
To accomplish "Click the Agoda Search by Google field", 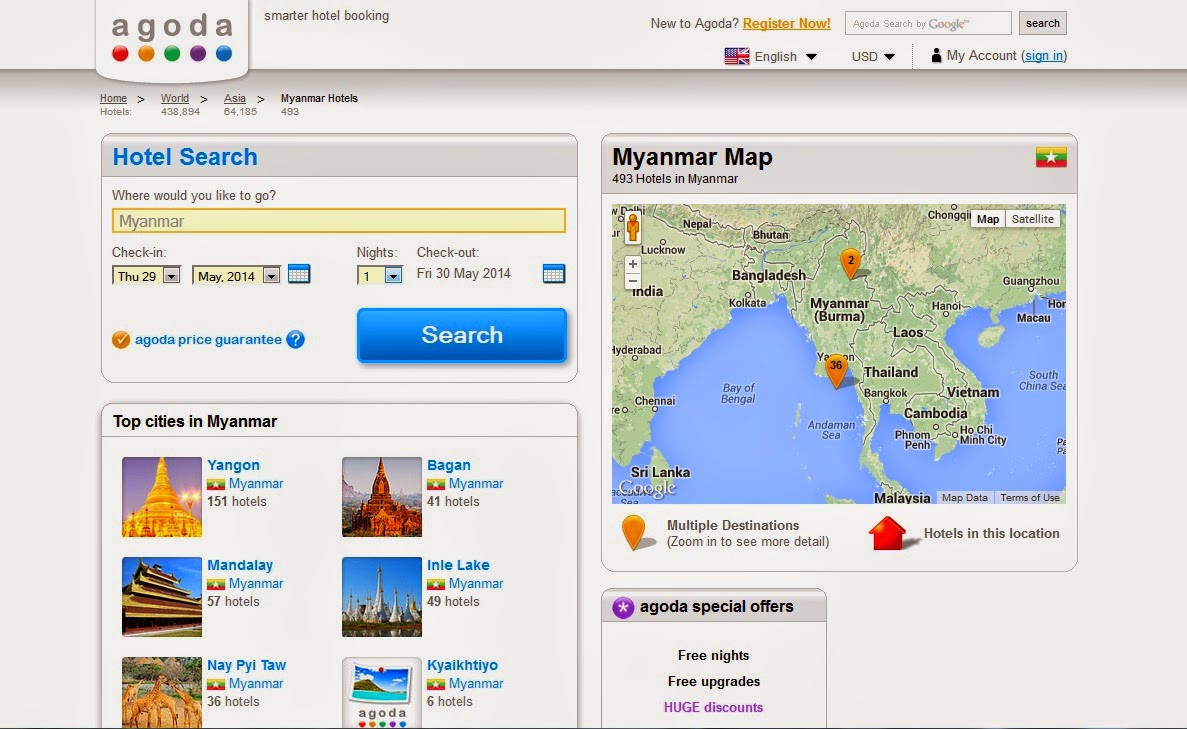I will coord(928,23).
